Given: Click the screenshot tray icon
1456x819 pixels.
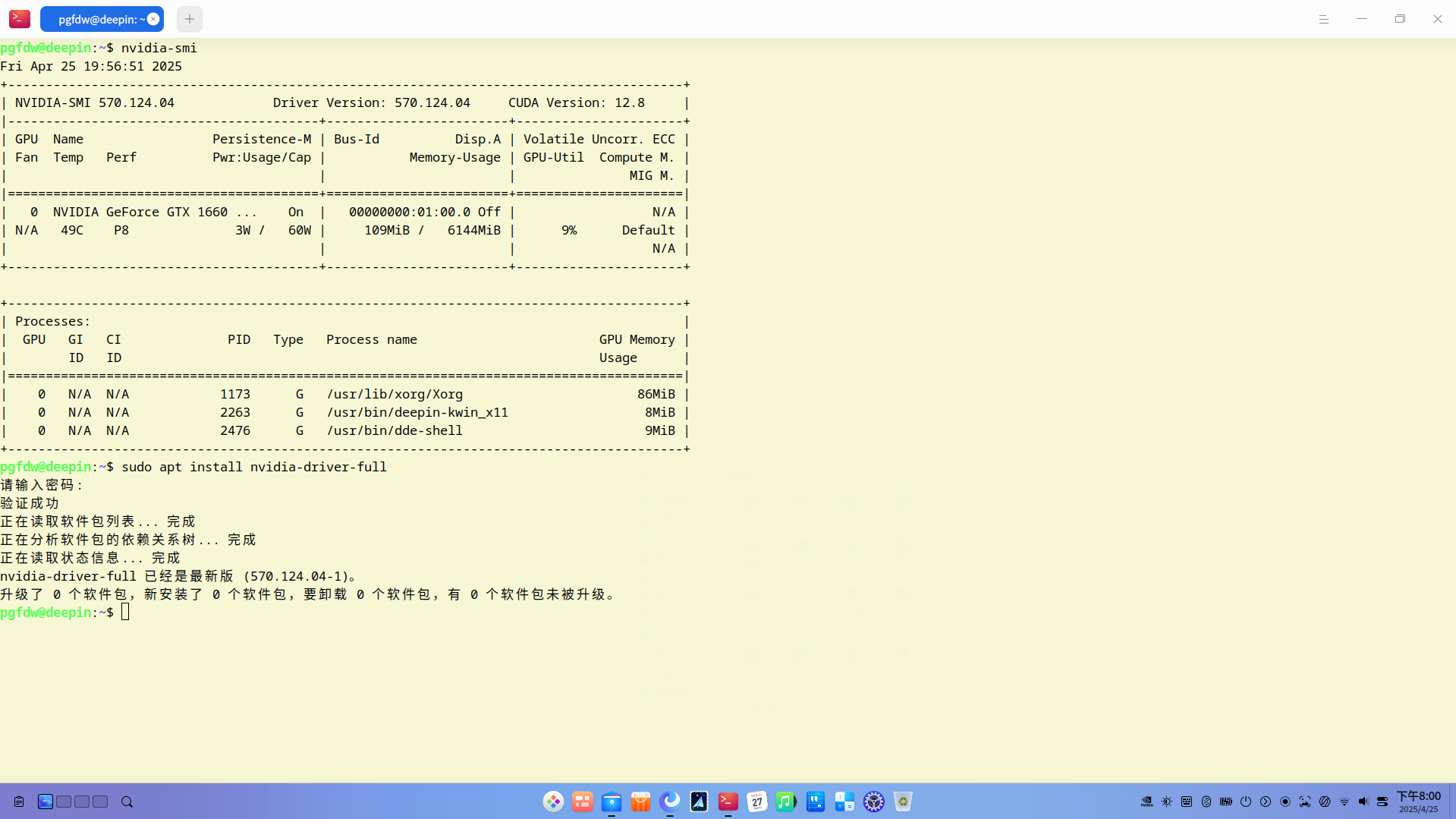Looking at the screenshot, I should coord(1305,802).
